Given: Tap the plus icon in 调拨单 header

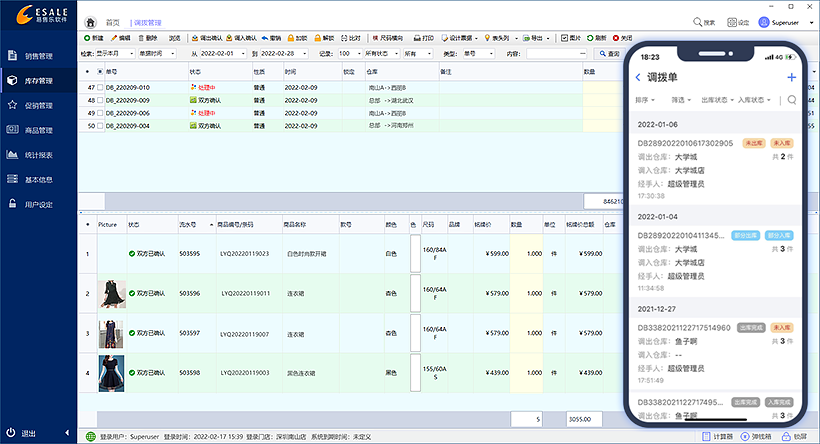Looking at the screenshot, I should pos(791,77).
